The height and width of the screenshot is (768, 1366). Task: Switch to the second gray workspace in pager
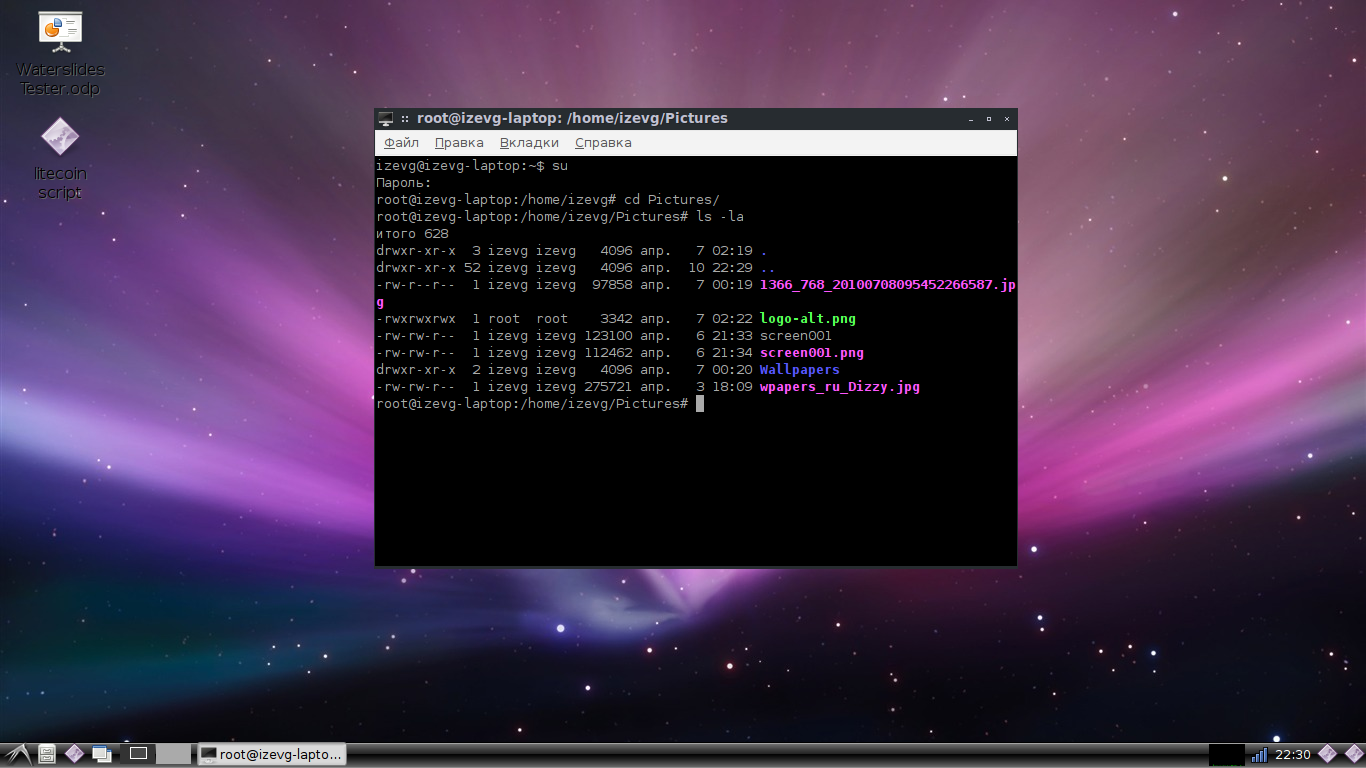pos(174,754)
